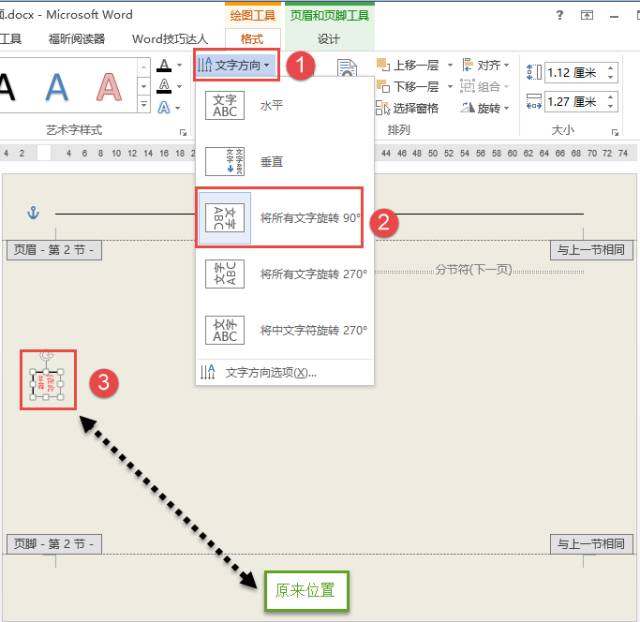Open the 大小 size dialog launcher
The image size is (640, 622).
615,132
